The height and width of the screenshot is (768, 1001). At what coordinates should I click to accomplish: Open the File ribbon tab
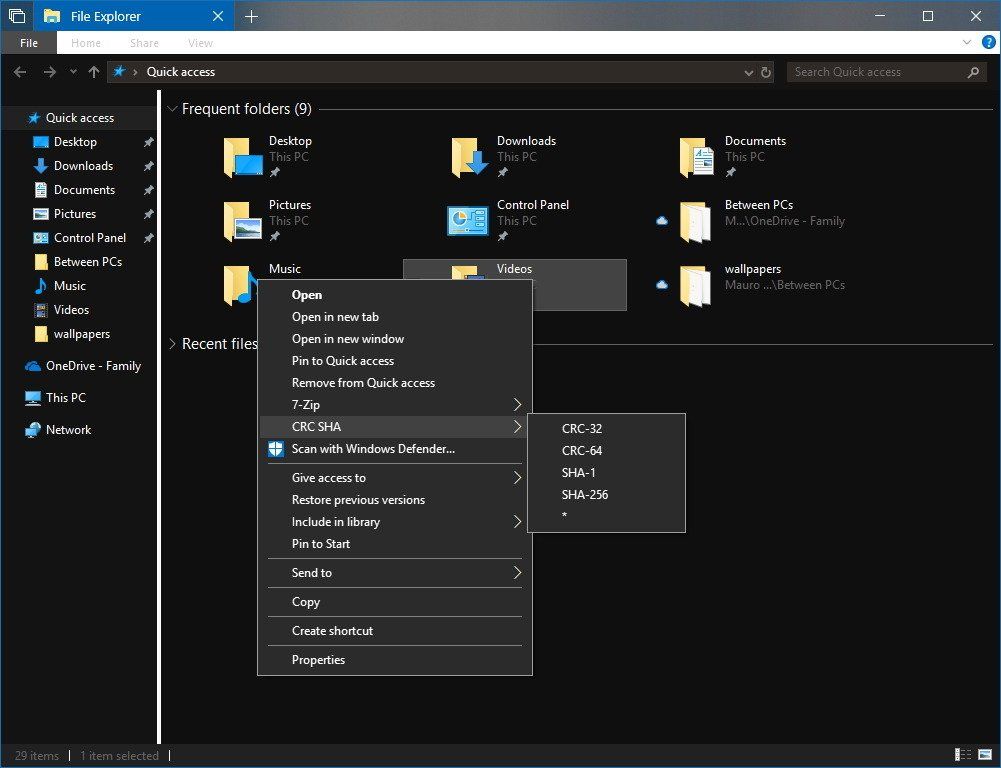(x=29, y=43)
